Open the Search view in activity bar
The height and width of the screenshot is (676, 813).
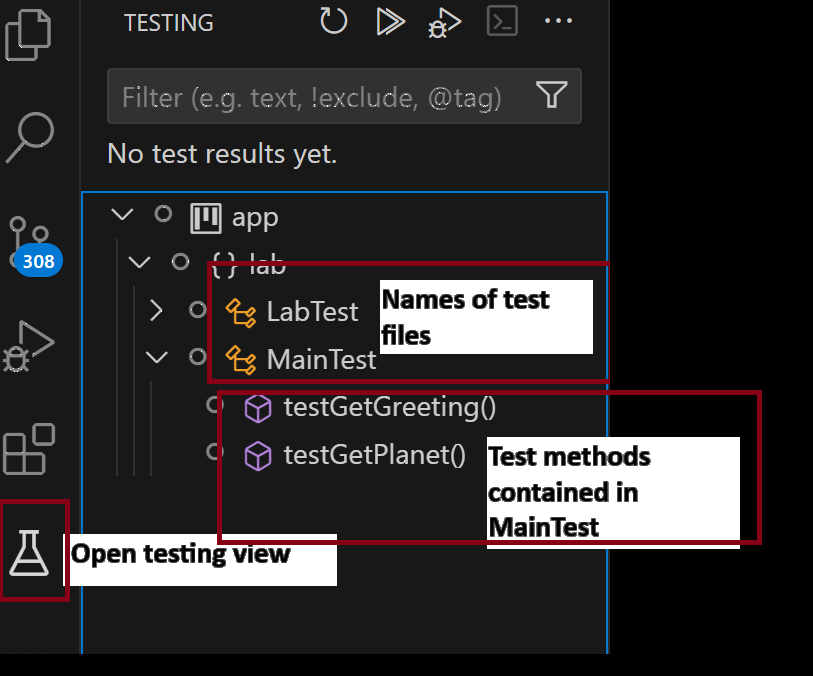pos(30,137)
